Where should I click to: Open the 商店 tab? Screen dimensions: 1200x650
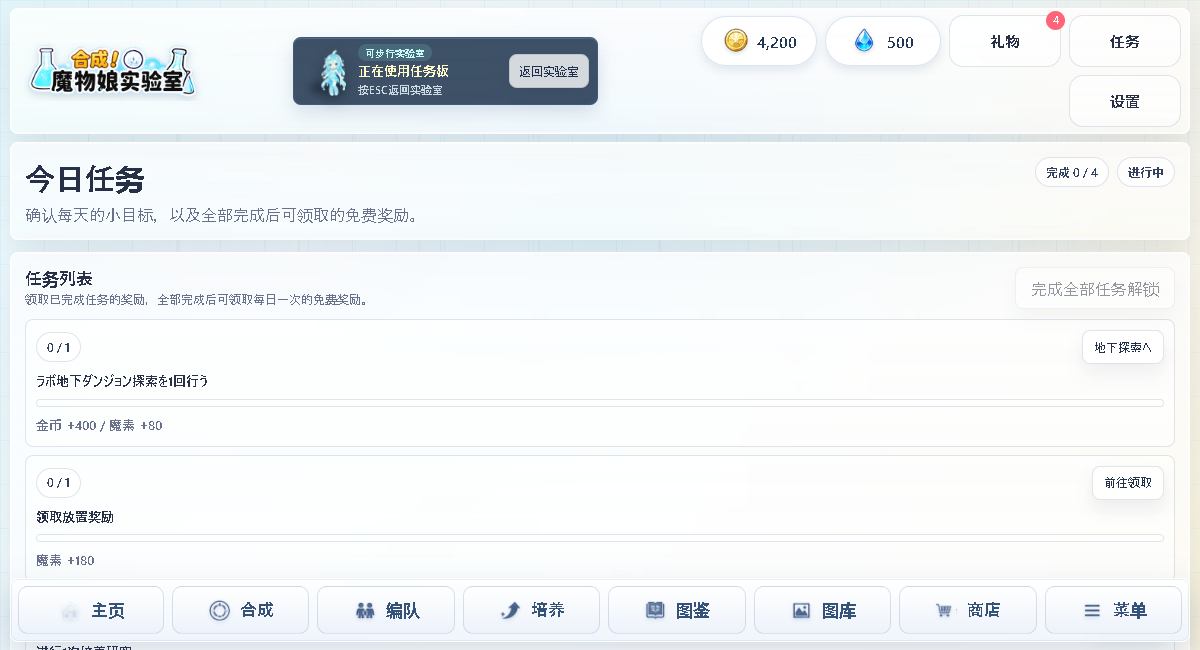click(968, 610)
